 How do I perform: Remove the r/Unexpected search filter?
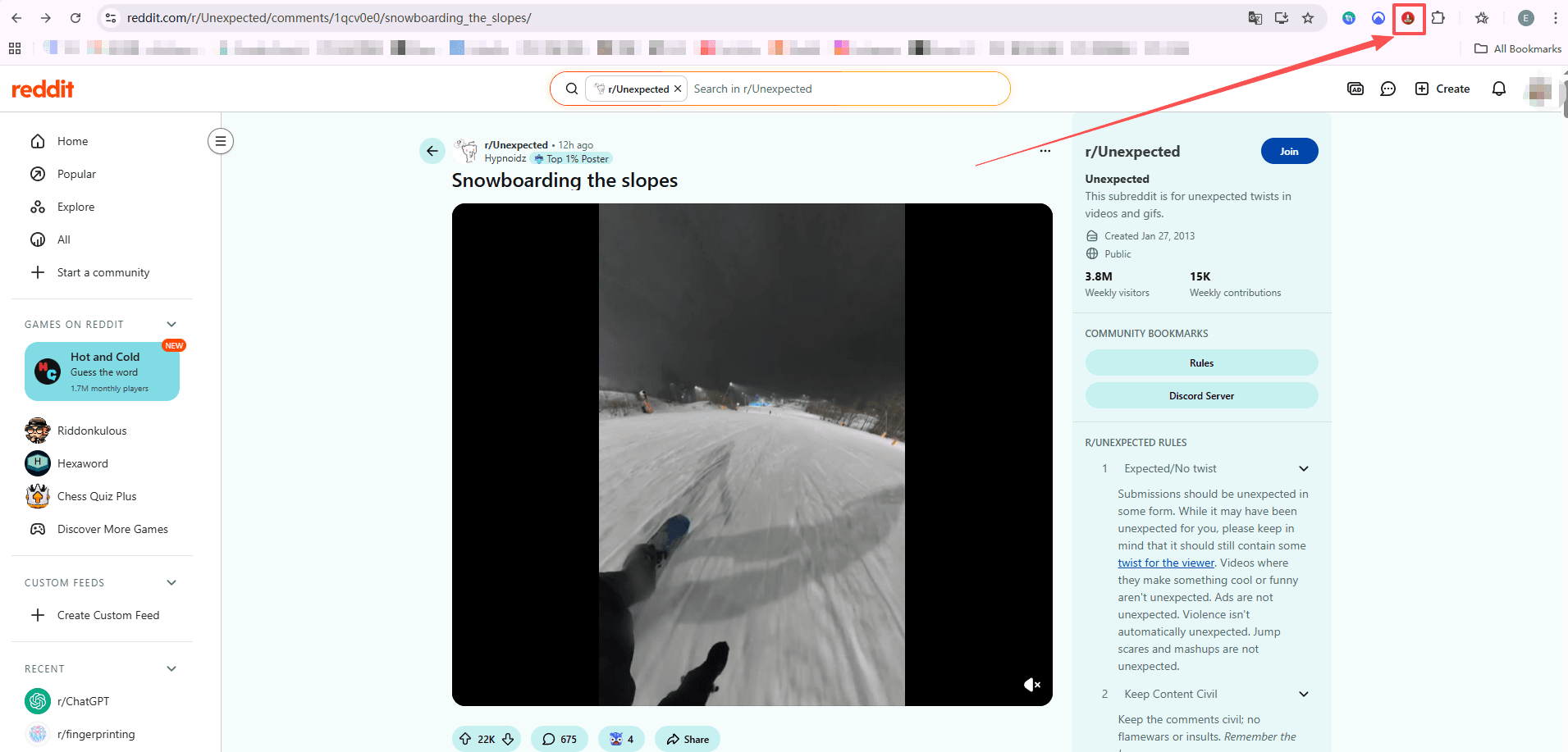point(678,89)
